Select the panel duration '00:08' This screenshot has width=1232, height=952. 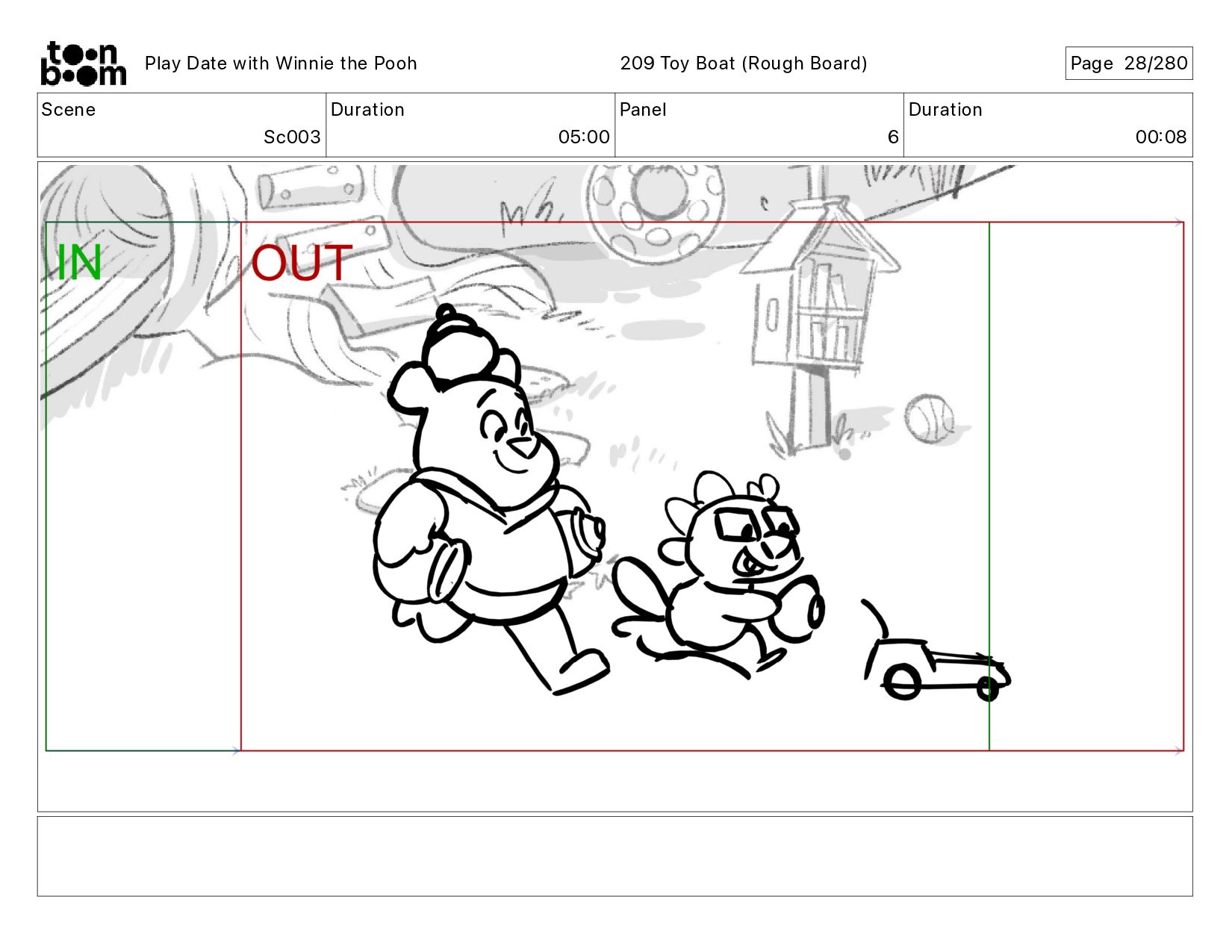pos(1161,137)
